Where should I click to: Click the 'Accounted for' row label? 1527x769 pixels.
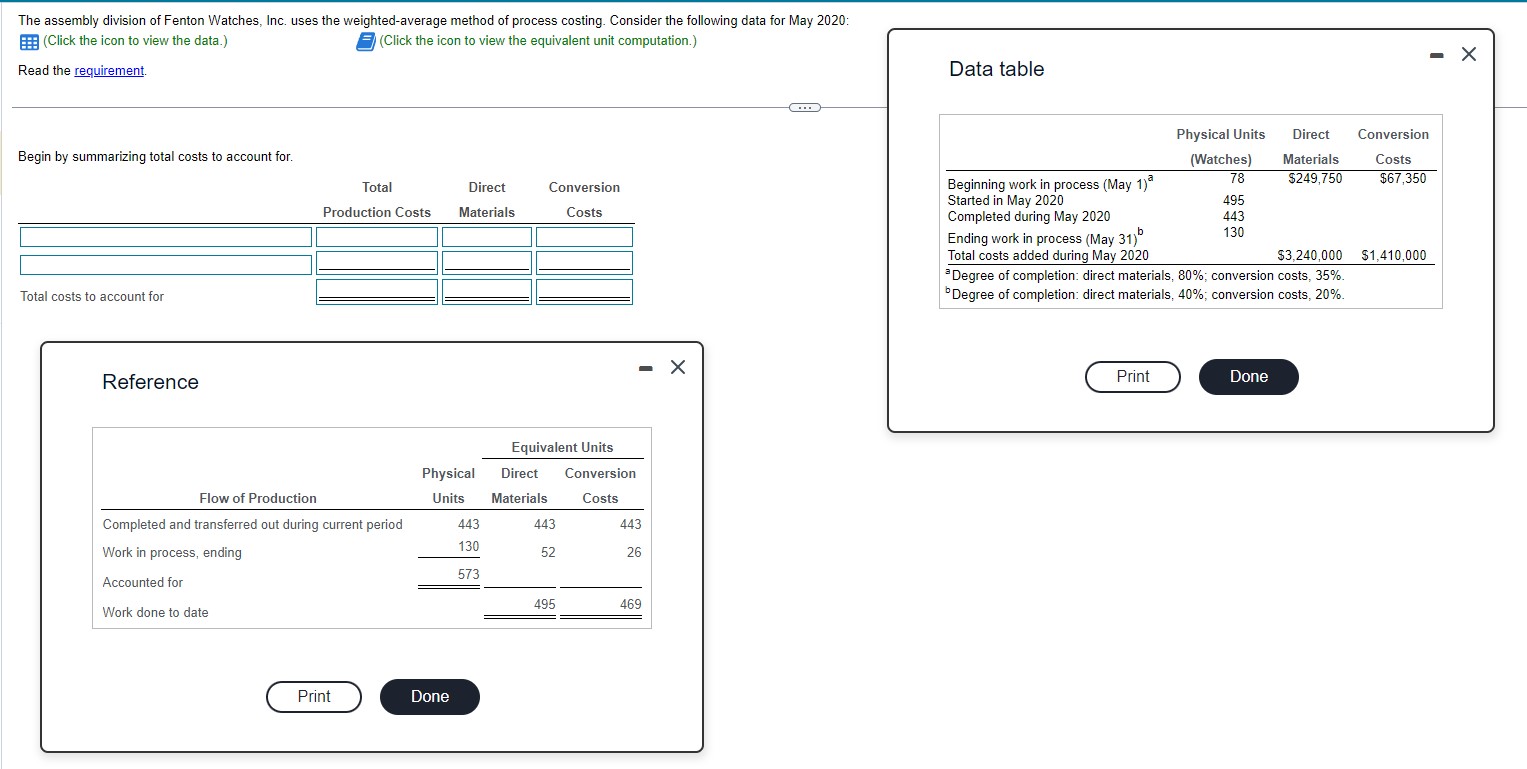(x=143, y=583)
